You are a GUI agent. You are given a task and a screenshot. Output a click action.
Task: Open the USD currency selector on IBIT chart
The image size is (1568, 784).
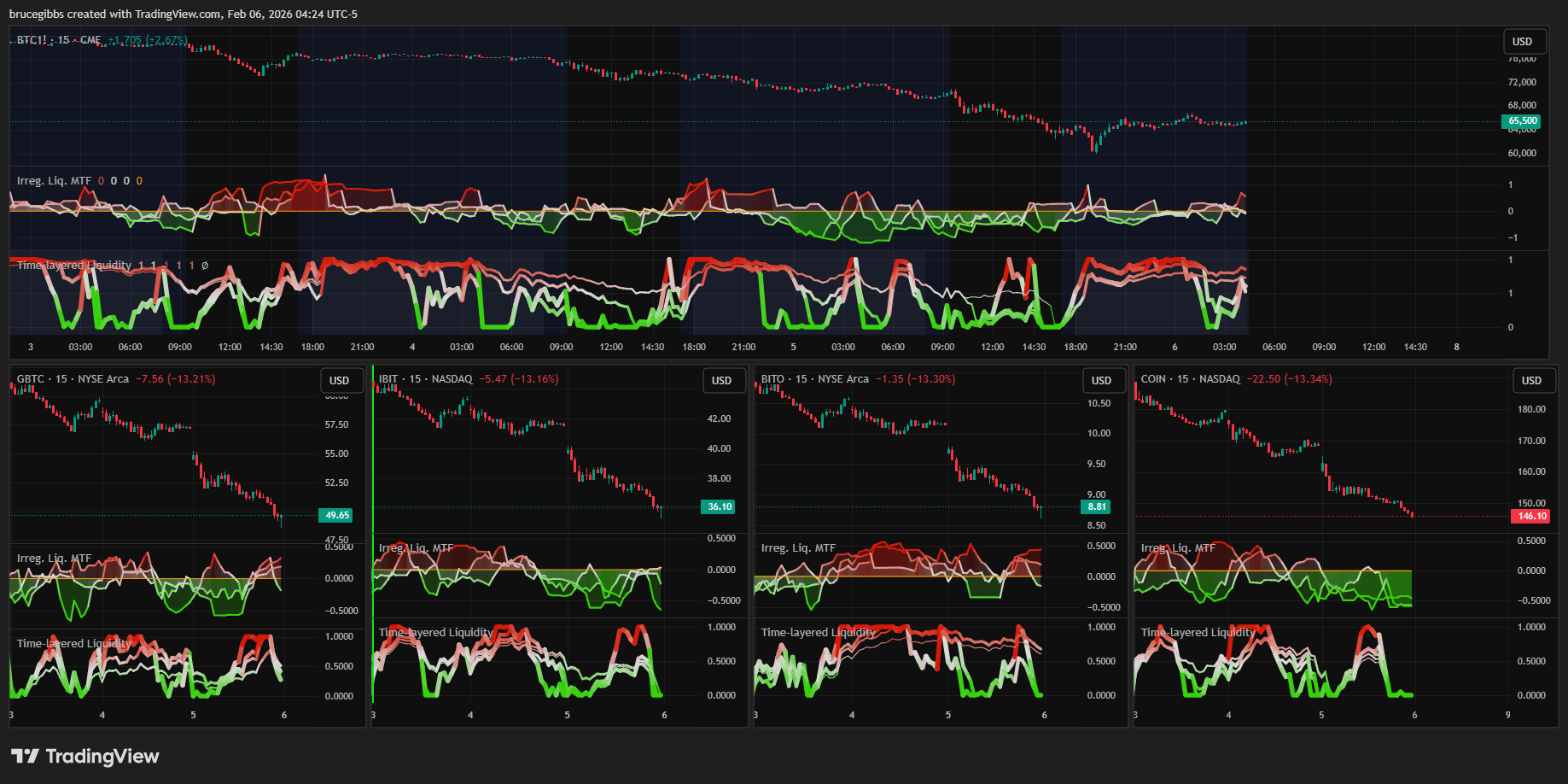(721, 381)
